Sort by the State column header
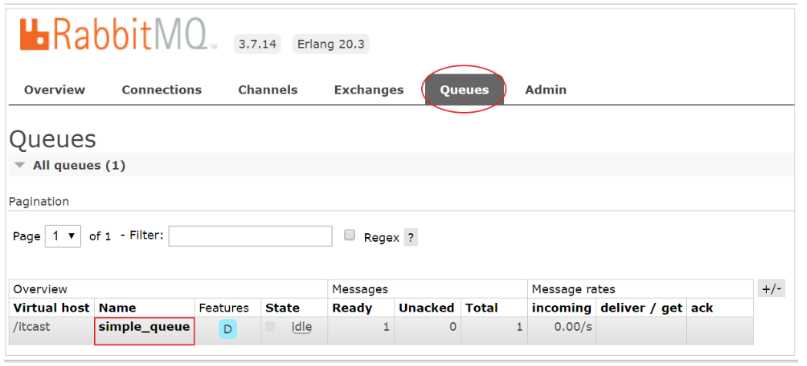This screenshot has height=366, width=807. [282, 308]
